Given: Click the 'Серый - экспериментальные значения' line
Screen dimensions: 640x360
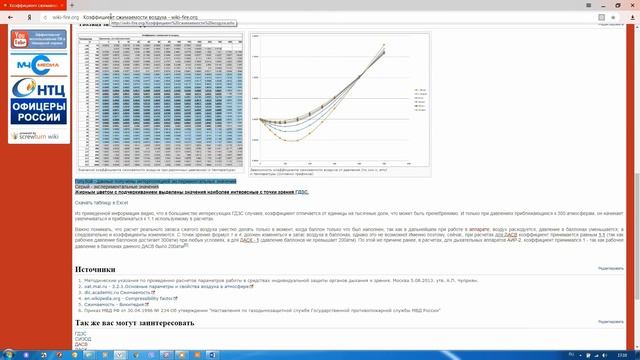Looking at the screenshot, I should pyautogui.click(x=117, y=187).
